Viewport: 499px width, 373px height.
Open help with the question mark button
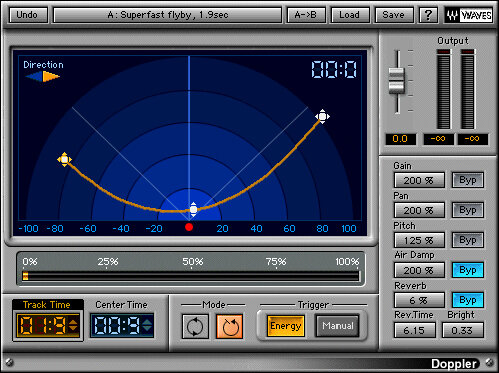[428, 15]
